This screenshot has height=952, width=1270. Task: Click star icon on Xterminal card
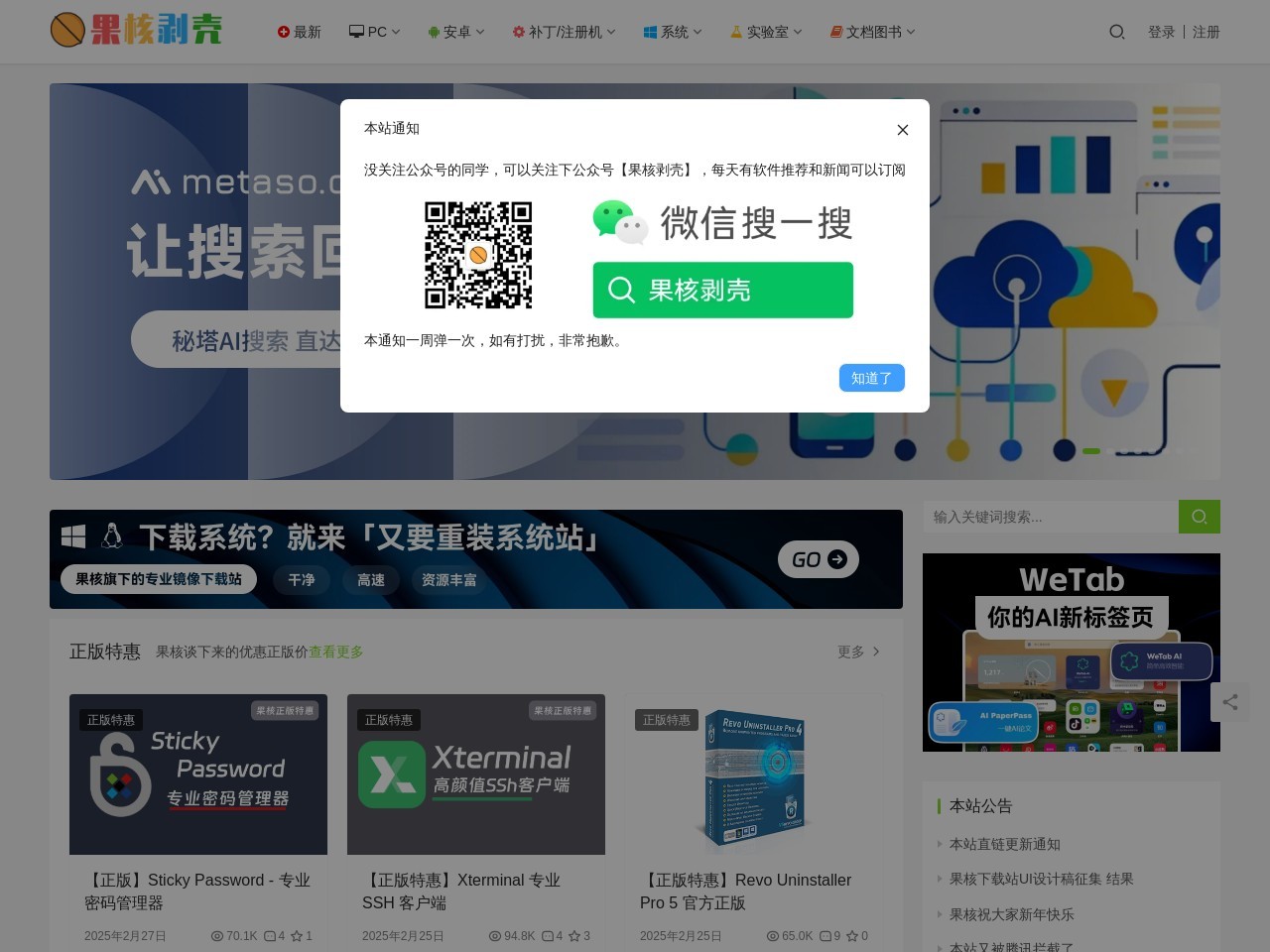tap(574, 936)
